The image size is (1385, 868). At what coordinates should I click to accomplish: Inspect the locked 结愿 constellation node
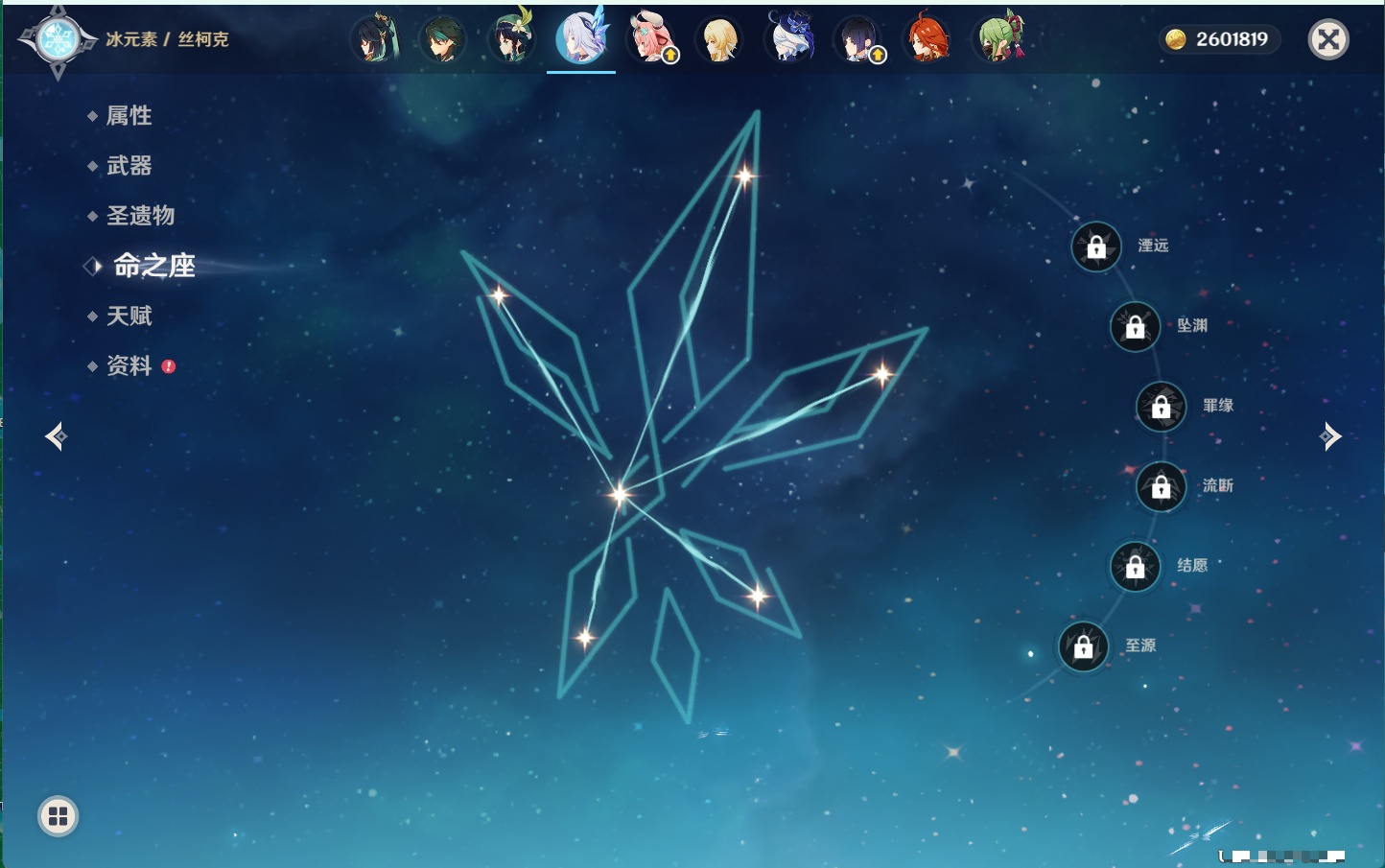click(1136, 566)
